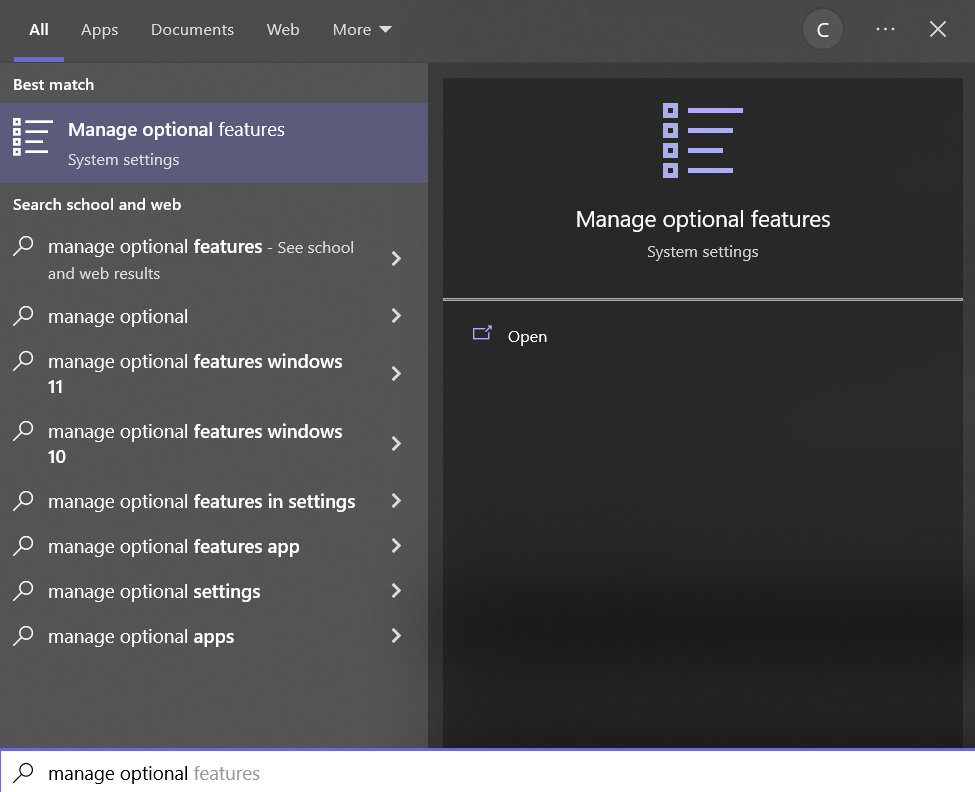This screenshot has width=975, height=792.
Task: Expand chevron next to 'manage optional' suggestion
Action: click(x=396, y=316)
